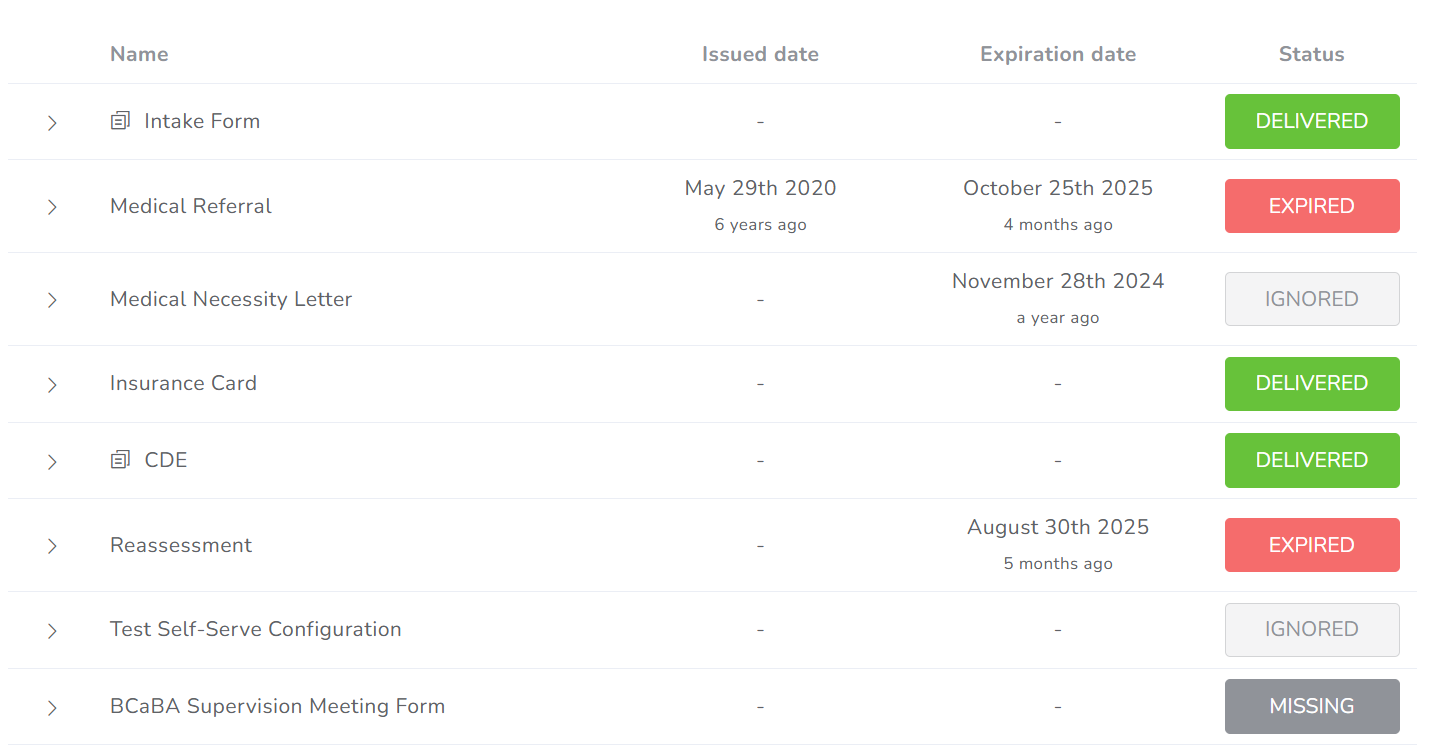This screenshot has width=1441, height=745.
Task: Expand the BCaBA Supervision Meeting Form row
Action: click(x=52, y=707)
